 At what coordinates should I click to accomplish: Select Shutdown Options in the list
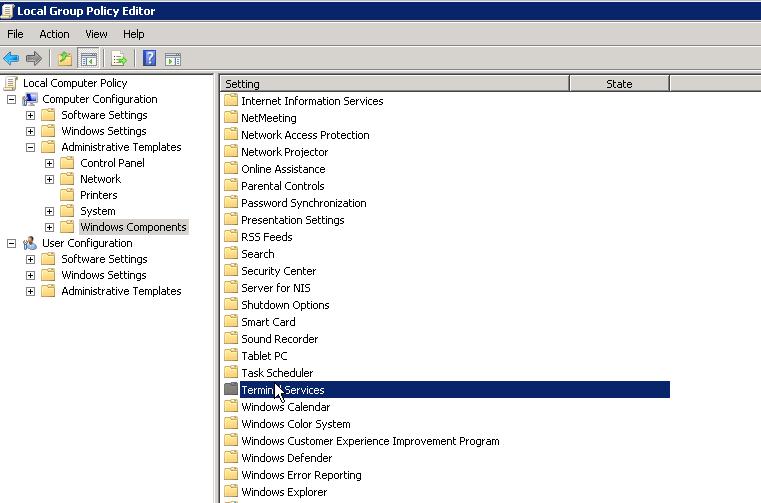[x=285, y=305]
